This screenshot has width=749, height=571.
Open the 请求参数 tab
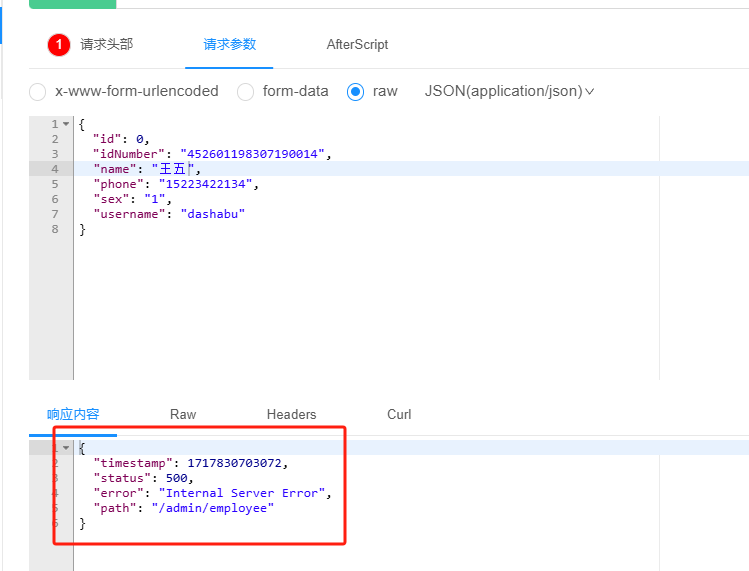click(x=230, y=45)
